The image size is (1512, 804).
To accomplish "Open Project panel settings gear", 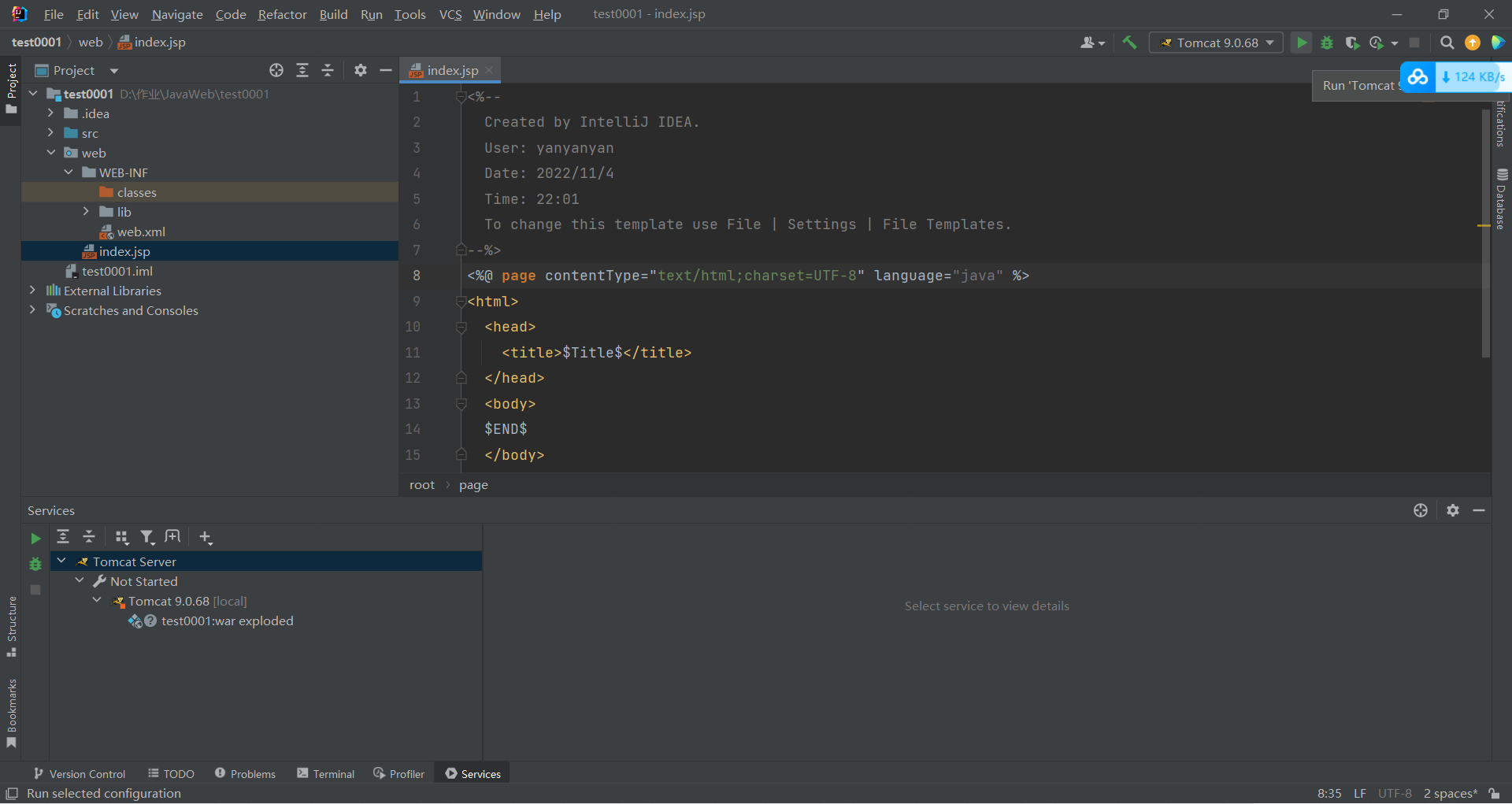I will point(361,70).
